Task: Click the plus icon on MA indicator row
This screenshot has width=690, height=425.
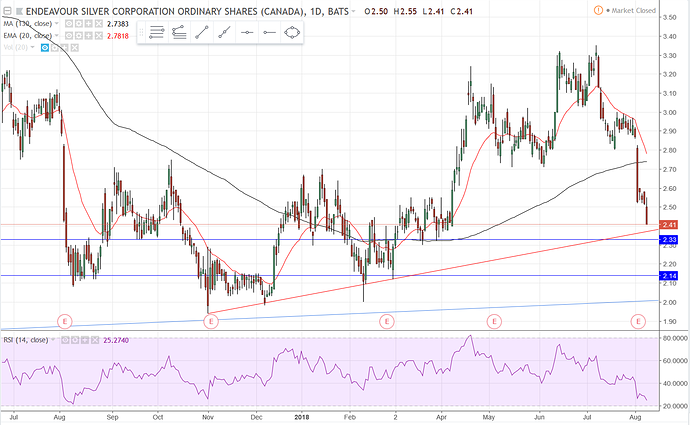Action: [88, 24]
